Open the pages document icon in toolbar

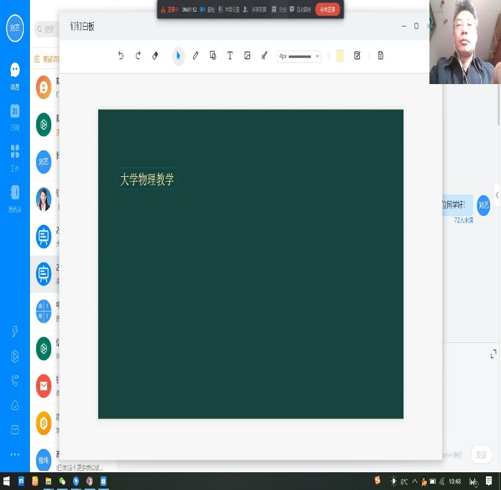[x=380, y=56]
